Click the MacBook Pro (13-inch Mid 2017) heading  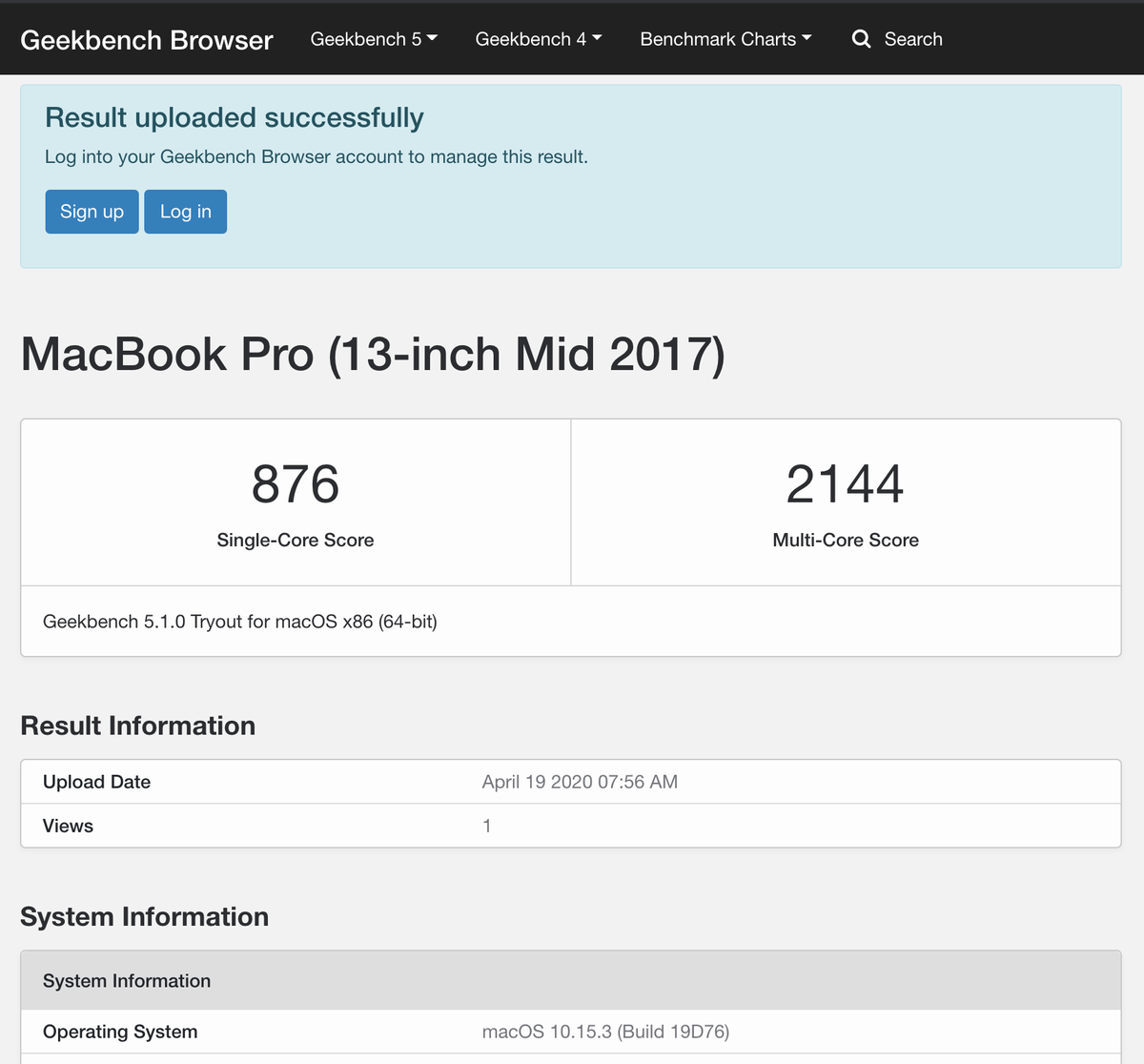coord(373,355)
